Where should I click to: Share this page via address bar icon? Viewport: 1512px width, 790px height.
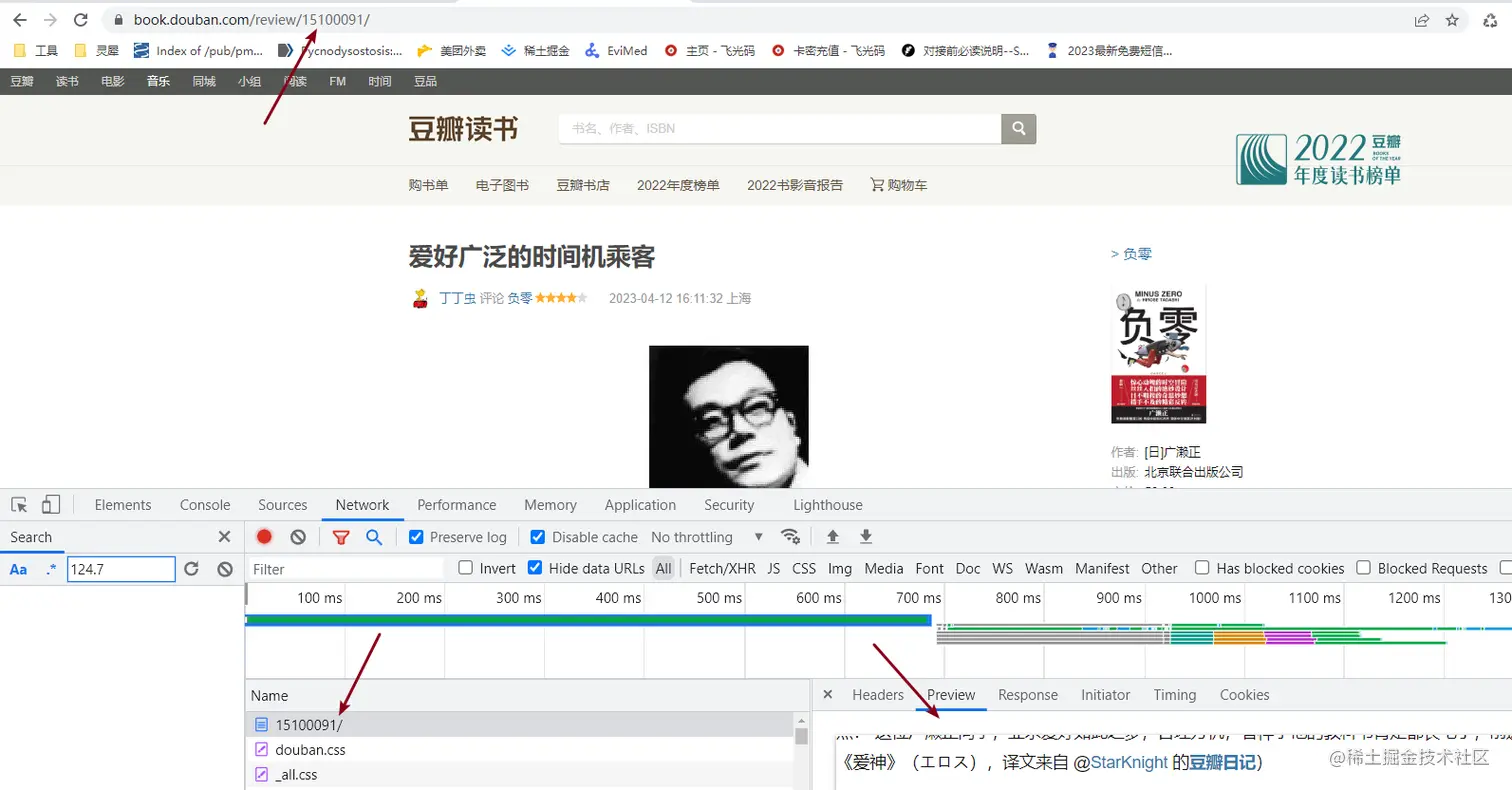tap(1421, 20)
